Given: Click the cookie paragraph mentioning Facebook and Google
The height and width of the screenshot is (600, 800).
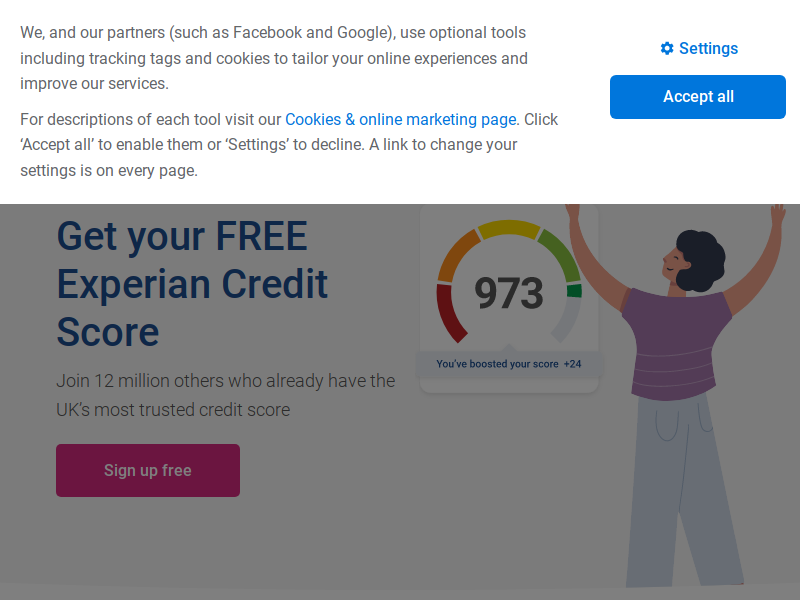Looking at the screenshot, I should 274,58.
